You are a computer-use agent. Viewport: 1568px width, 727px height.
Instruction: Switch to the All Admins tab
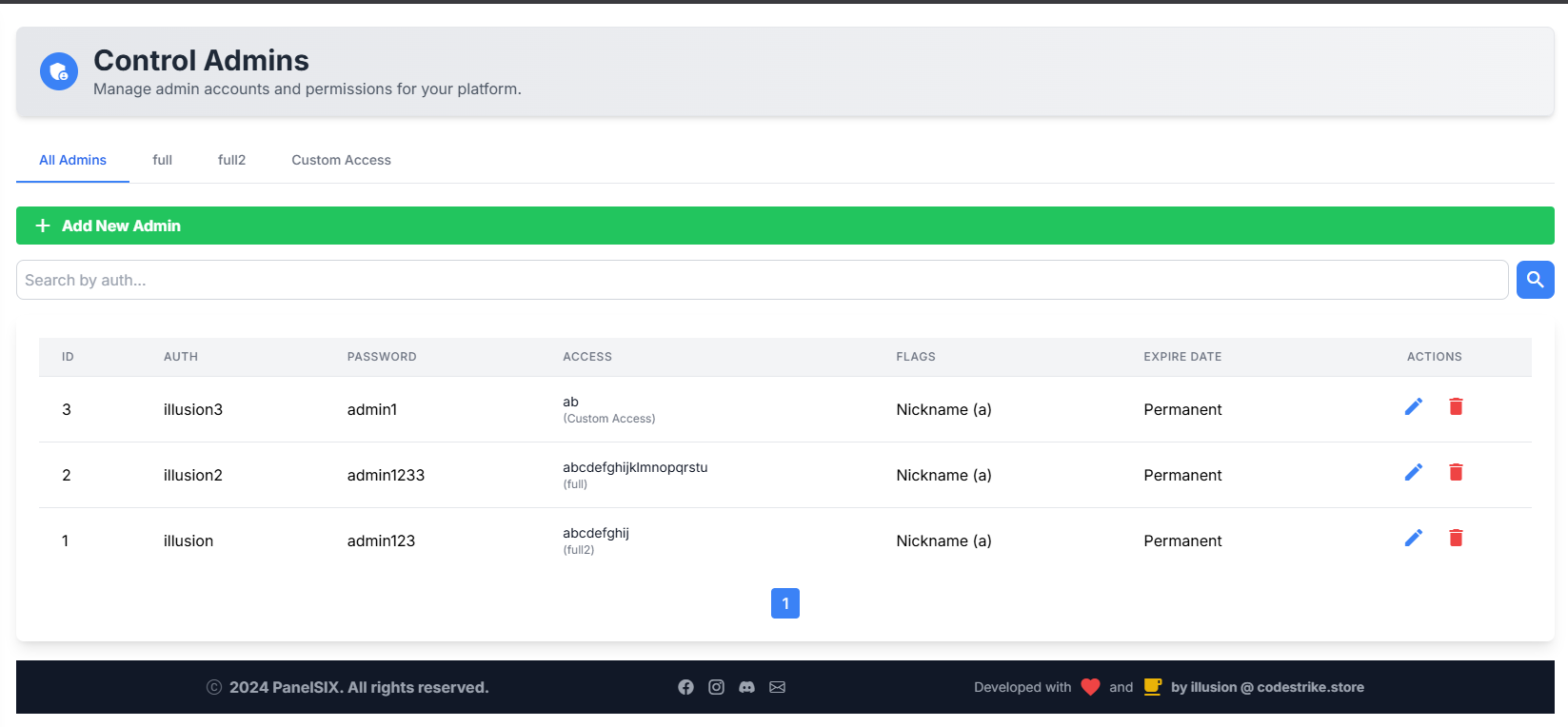point(72,160)
